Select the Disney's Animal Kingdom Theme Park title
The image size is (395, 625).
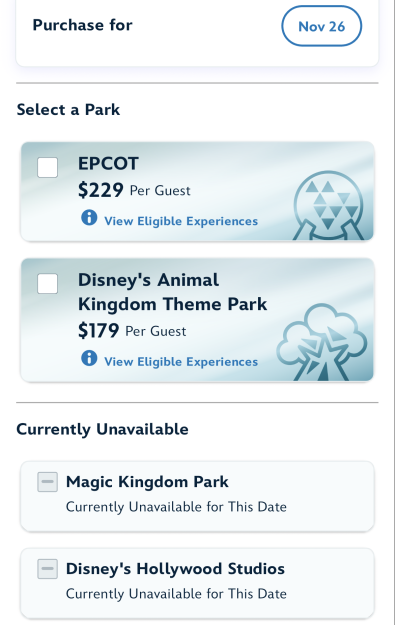(x=172, y=292)
